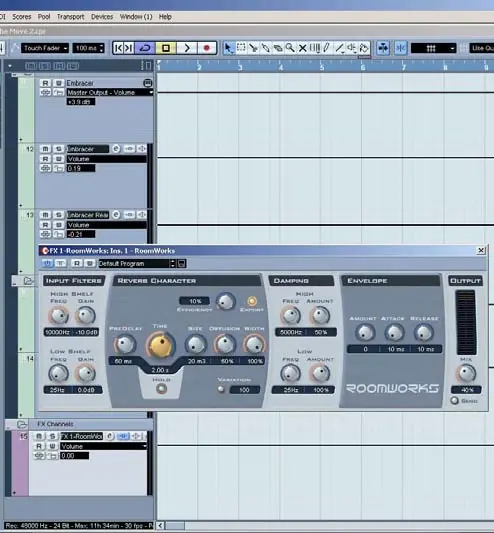
Task: Toggle the Snap on/off button
Action: [x=401, y=48]
